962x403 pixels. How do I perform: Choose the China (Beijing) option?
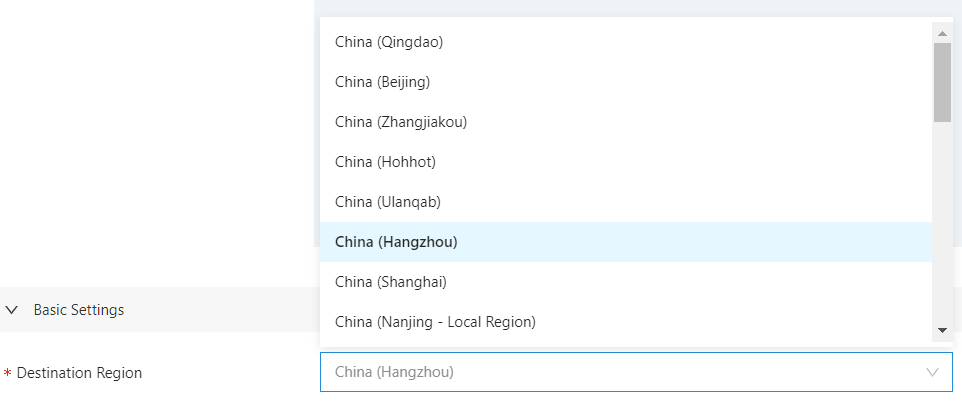(382, 82)
